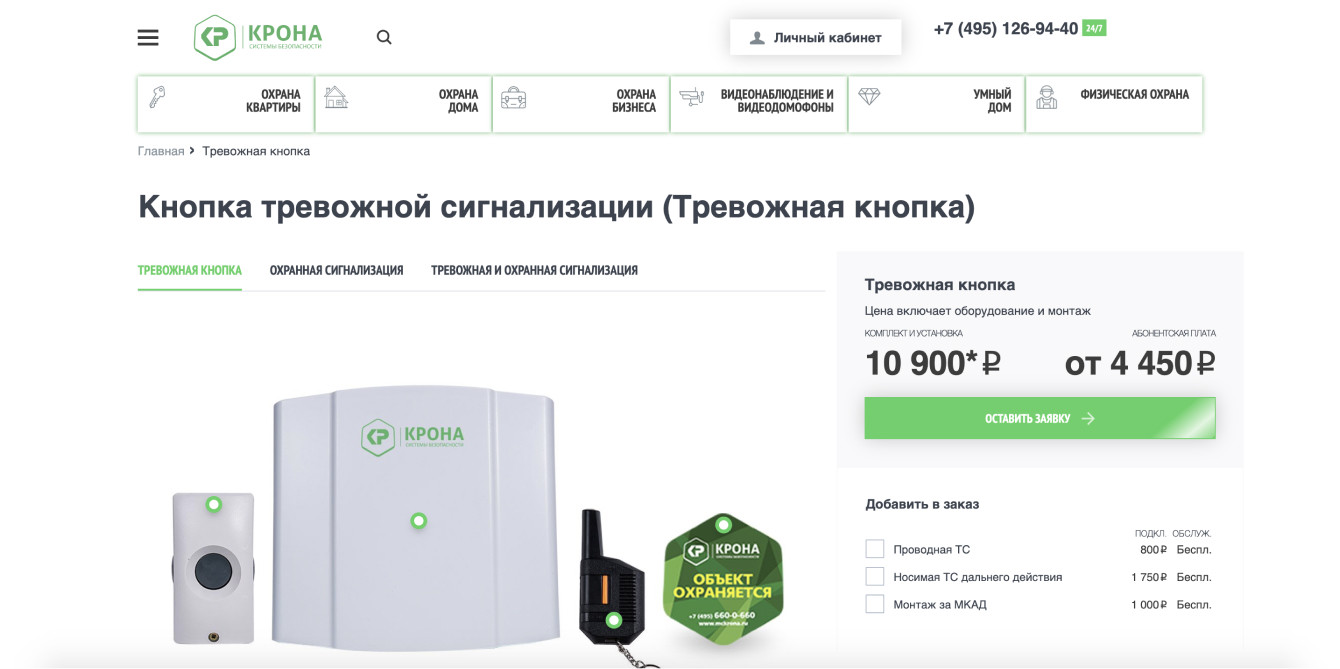Image resolution: width=1340 pixels, height=669 pixels.
Task: Enable Носимая ТС дальнего действия checkbox
Action: tap(875, 577)
